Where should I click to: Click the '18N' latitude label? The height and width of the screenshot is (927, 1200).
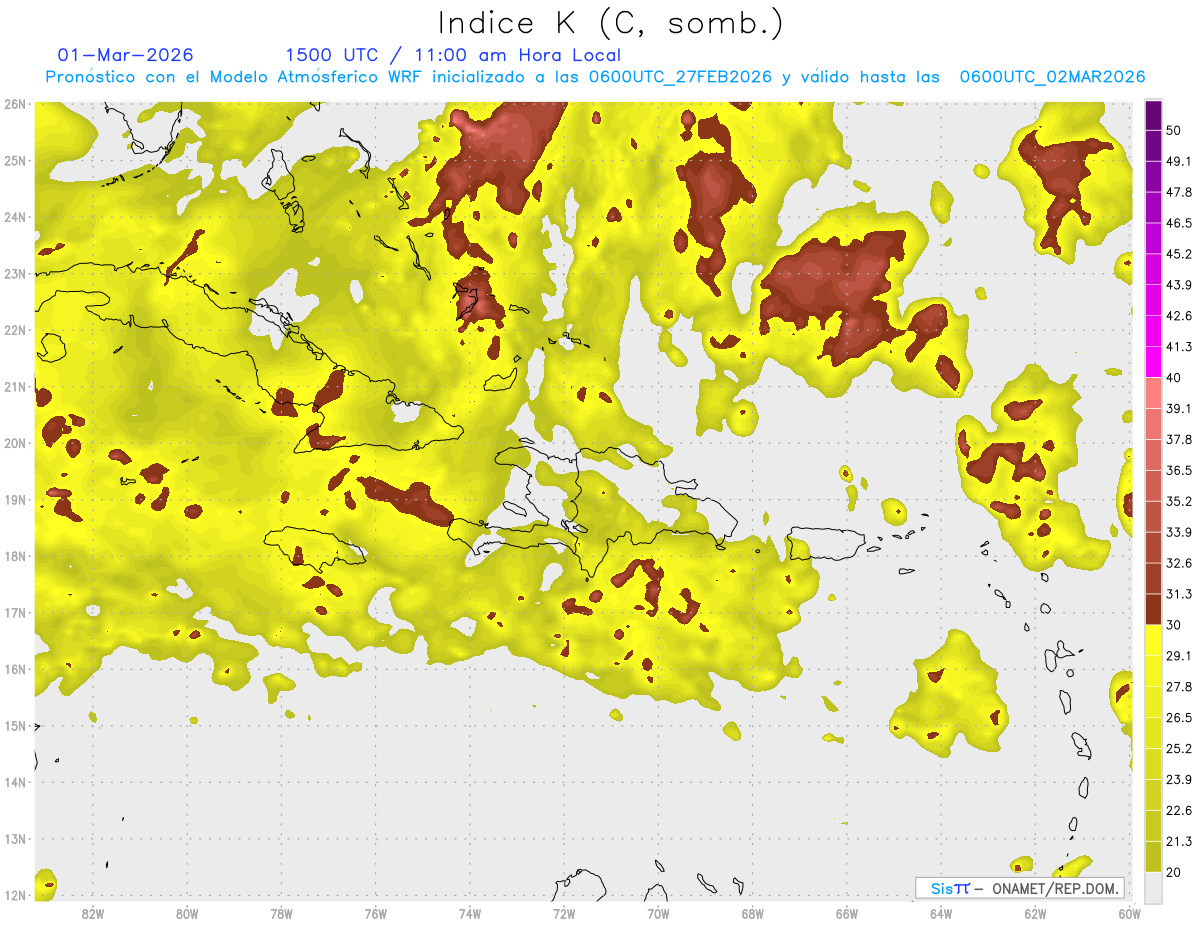click(x=14, y=557)
